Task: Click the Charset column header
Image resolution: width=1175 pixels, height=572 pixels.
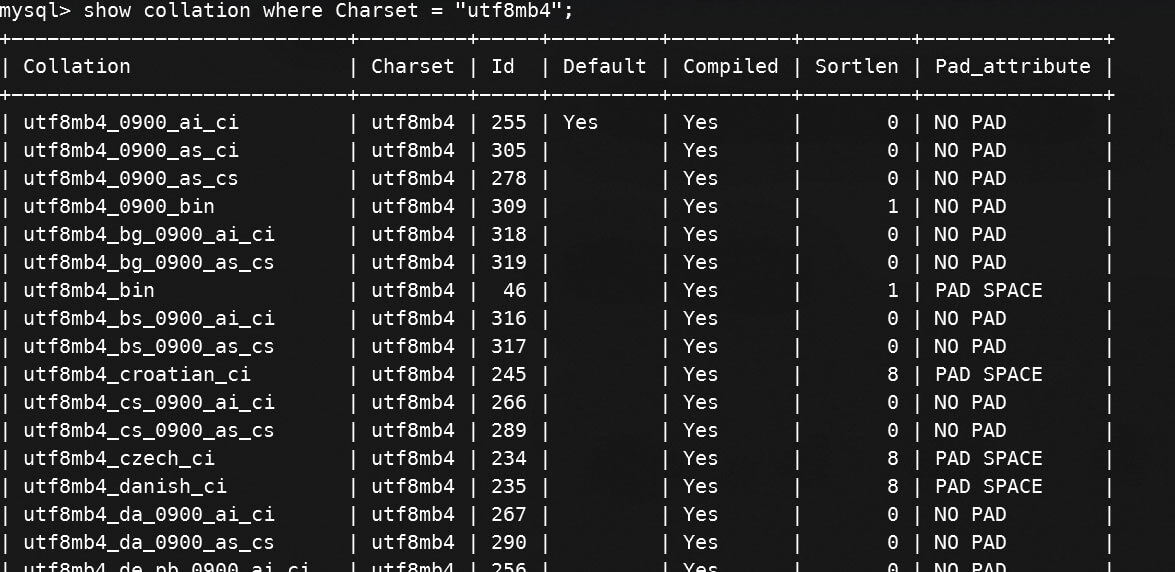Action: [412, 66]
